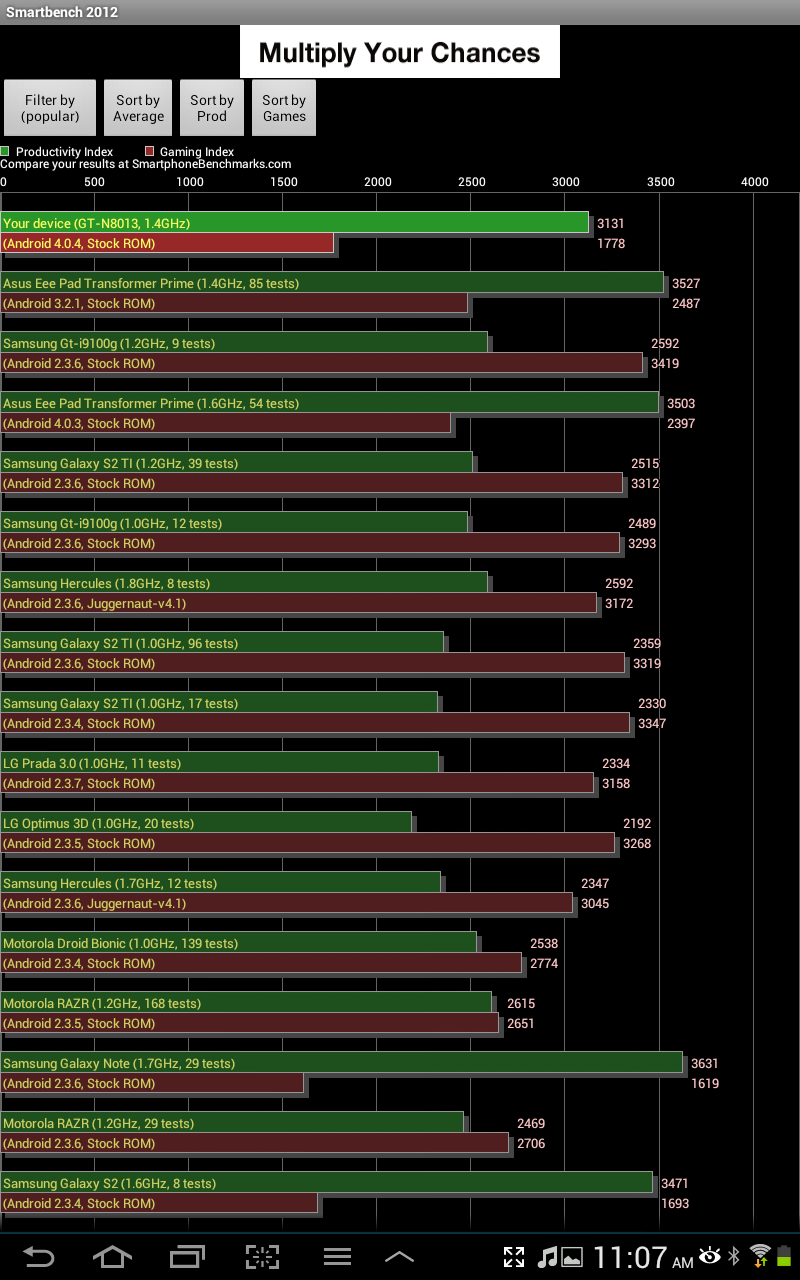Tap the fullscreen expand arrows icon

click(x=513, y=1257)
